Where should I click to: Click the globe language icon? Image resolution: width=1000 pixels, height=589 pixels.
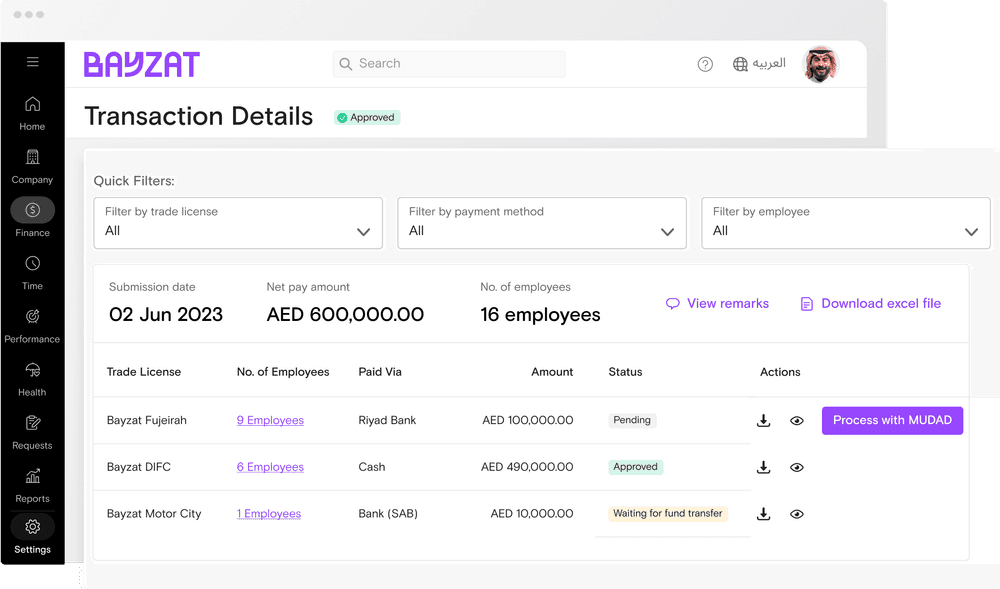click(x=740, y=64)
